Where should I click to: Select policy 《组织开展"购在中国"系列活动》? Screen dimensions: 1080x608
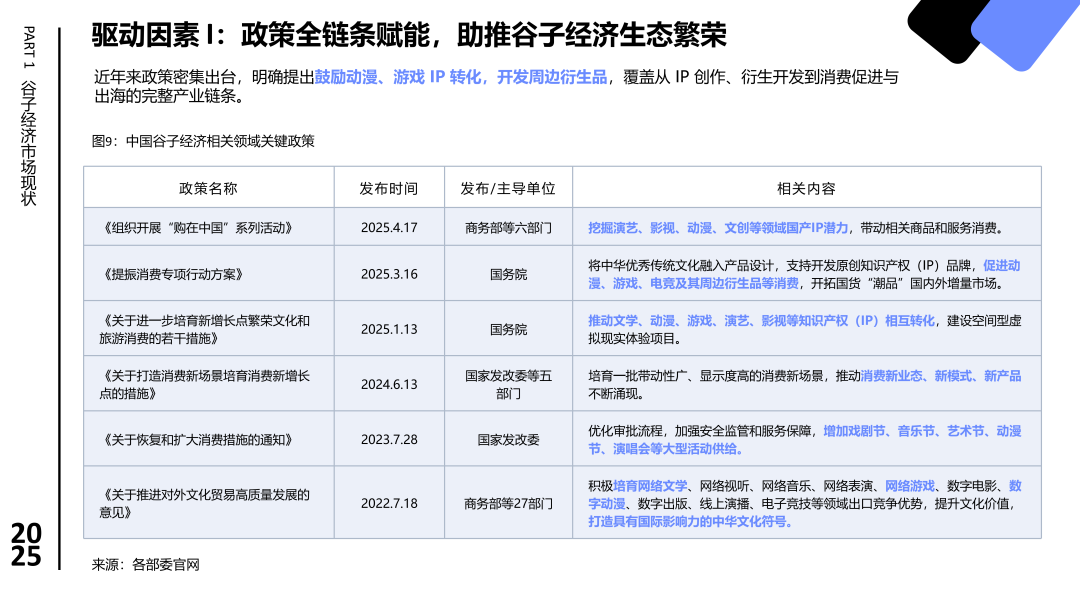click(196, 228)
